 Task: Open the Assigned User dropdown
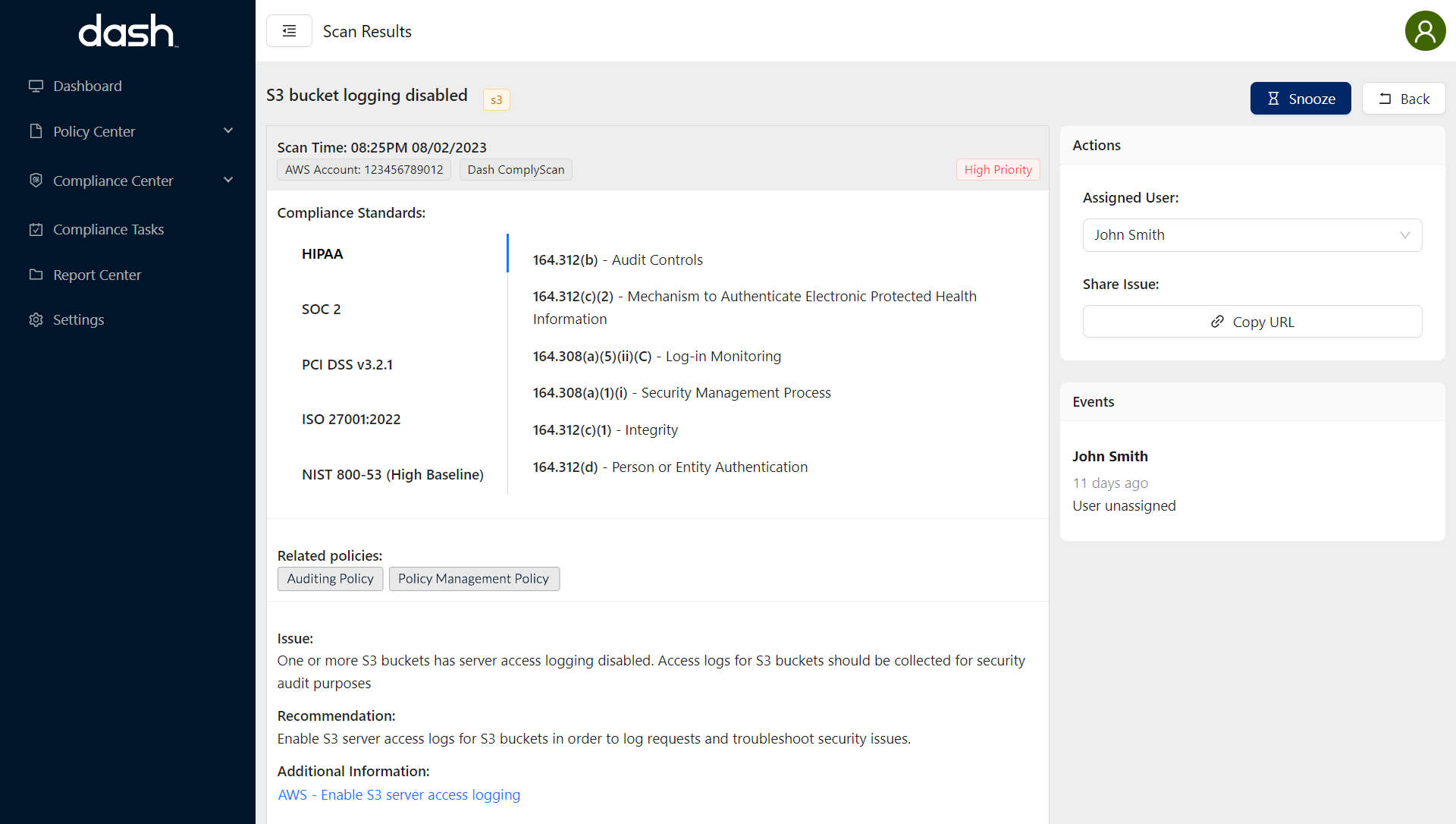(1252, 235)
